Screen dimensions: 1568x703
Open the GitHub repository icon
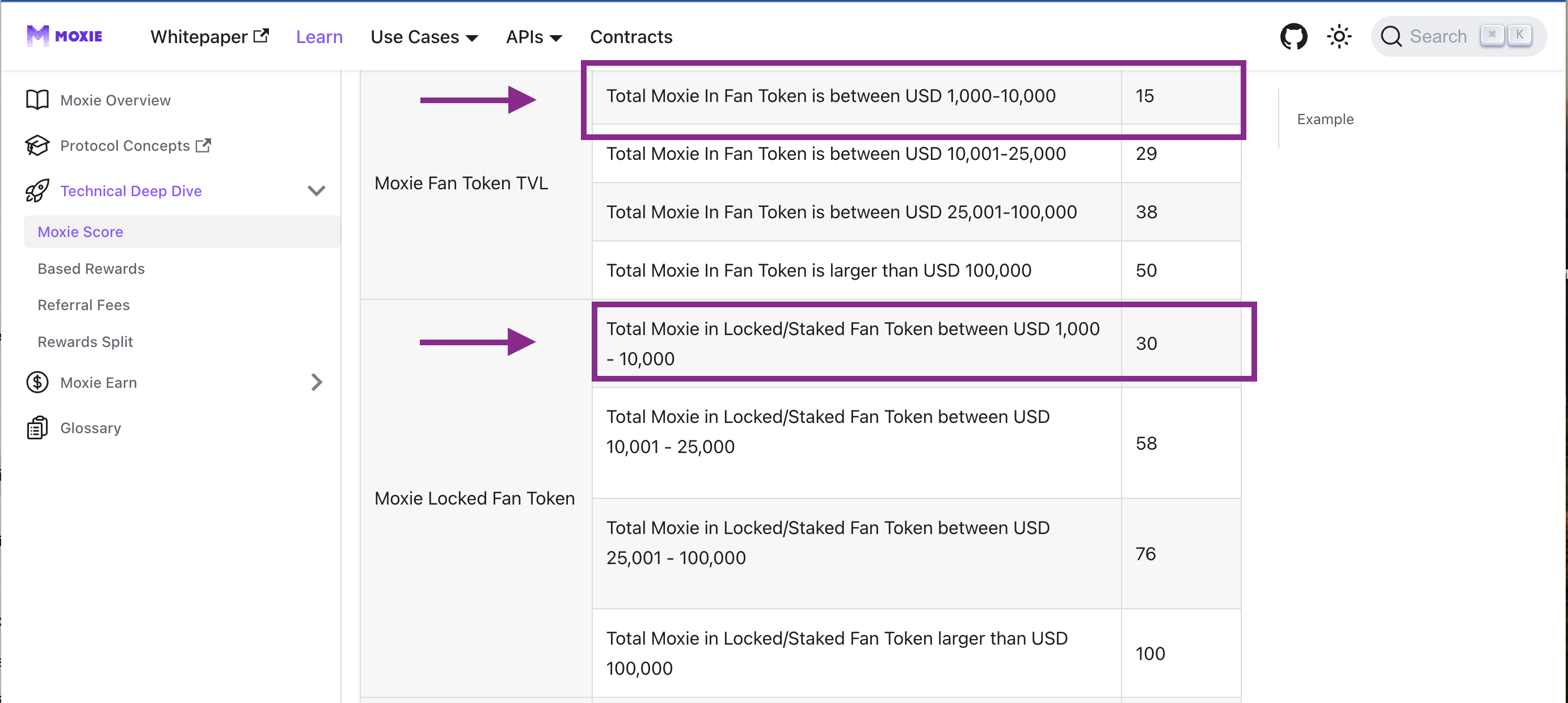[x=1293, y=36]
